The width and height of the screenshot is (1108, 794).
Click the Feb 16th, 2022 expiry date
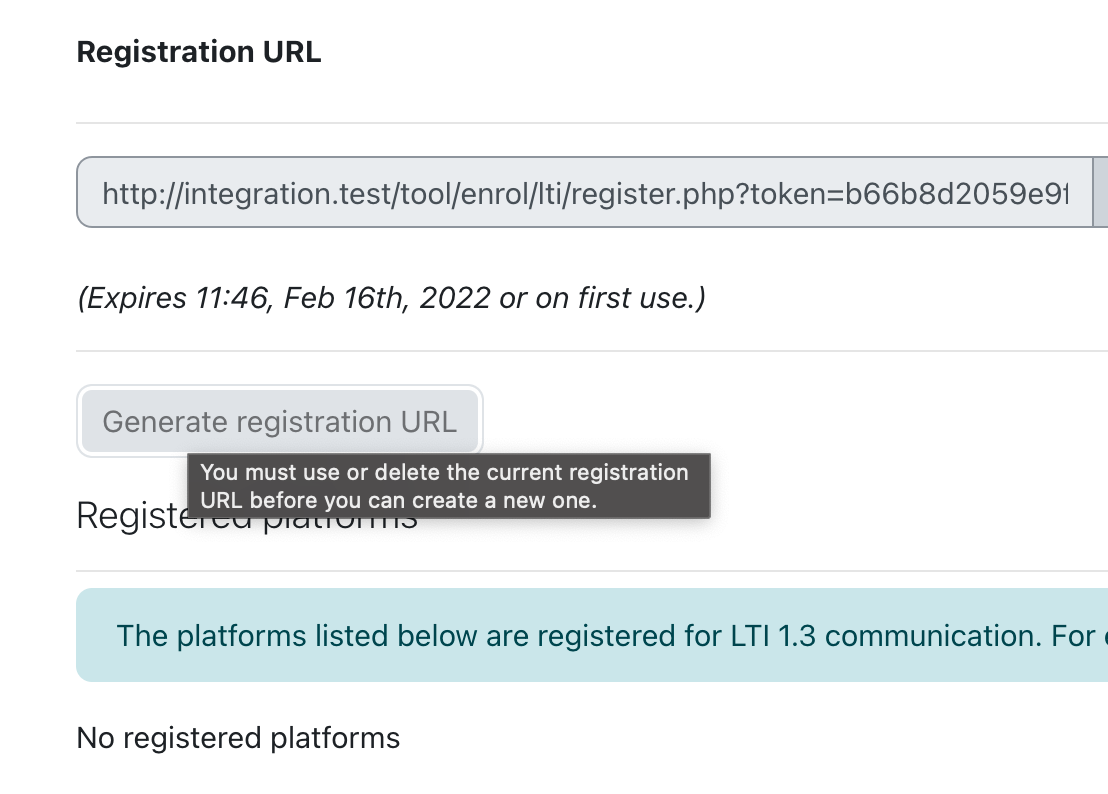pos(387,297)
